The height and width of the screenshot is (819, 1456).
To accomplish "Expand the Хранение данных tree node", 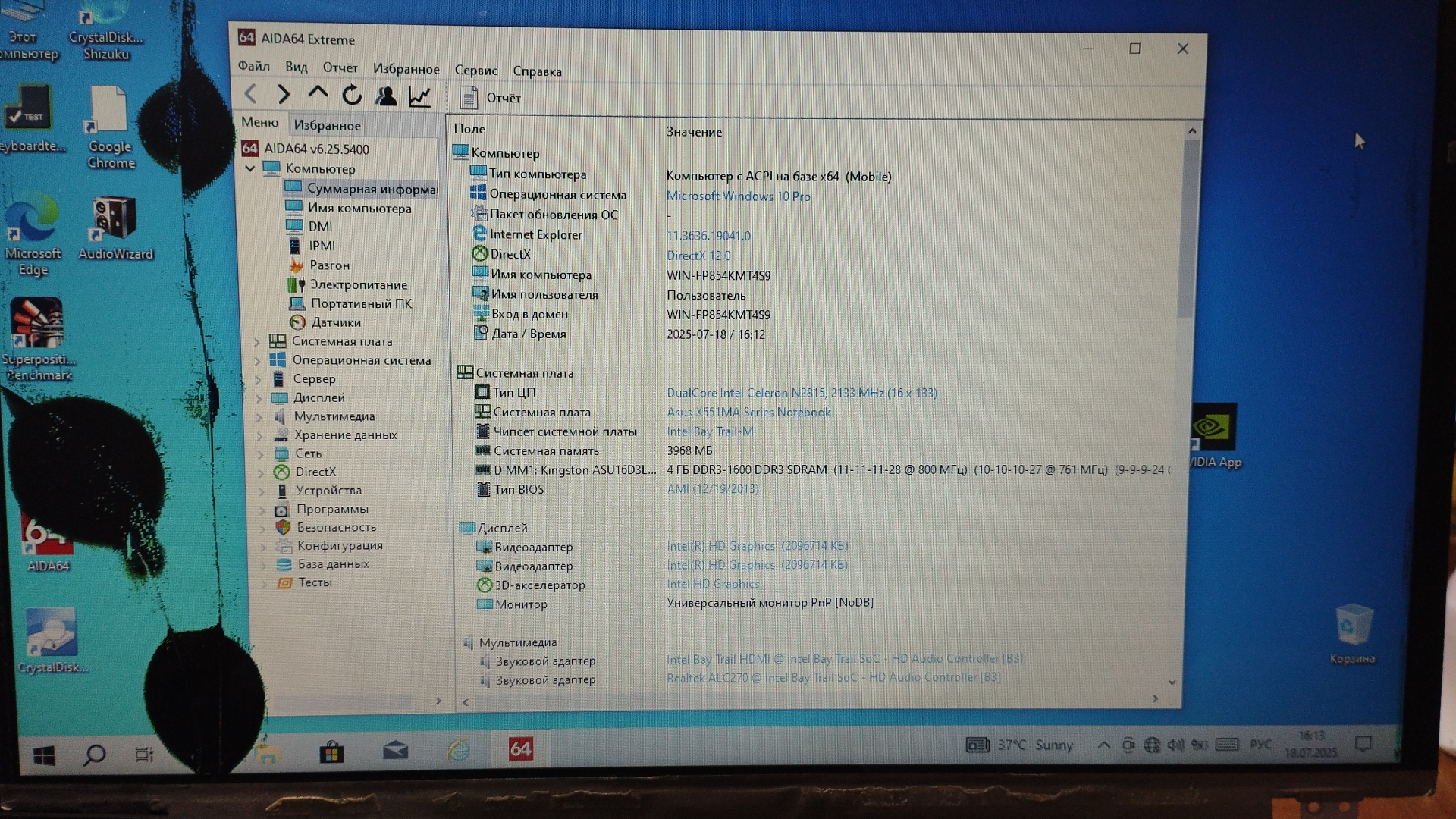I will 259,435.
